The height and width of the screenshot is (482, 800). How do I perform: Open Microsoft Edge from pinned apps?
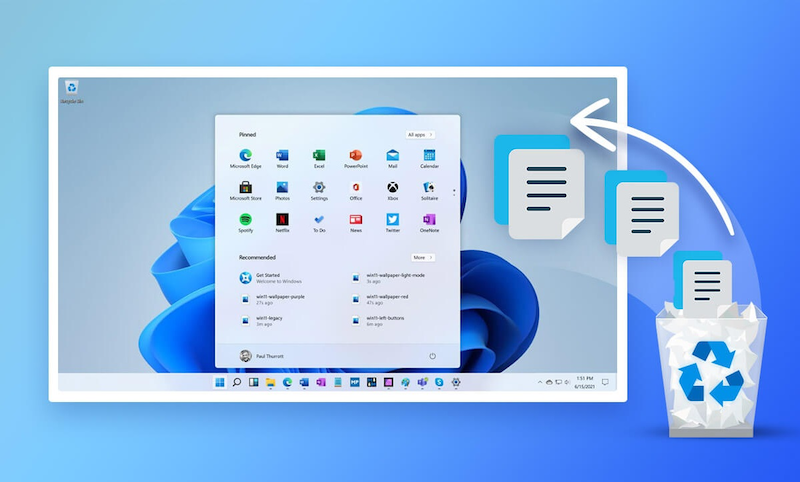[246, 157]
